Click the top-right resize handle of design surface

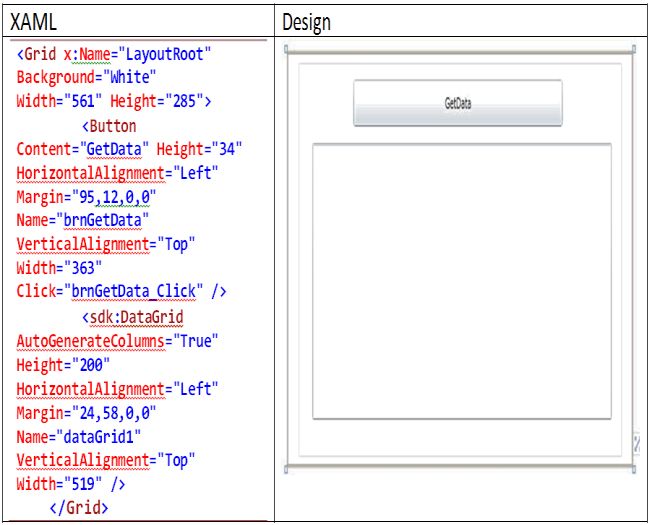point(634,49)
